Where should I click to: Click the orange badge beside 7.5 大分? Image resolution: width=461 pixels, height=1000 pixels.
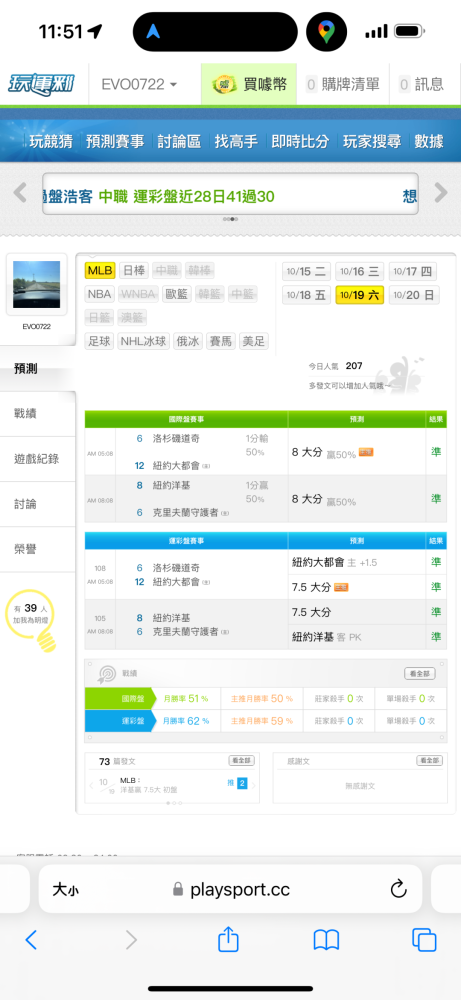[341, 587]
